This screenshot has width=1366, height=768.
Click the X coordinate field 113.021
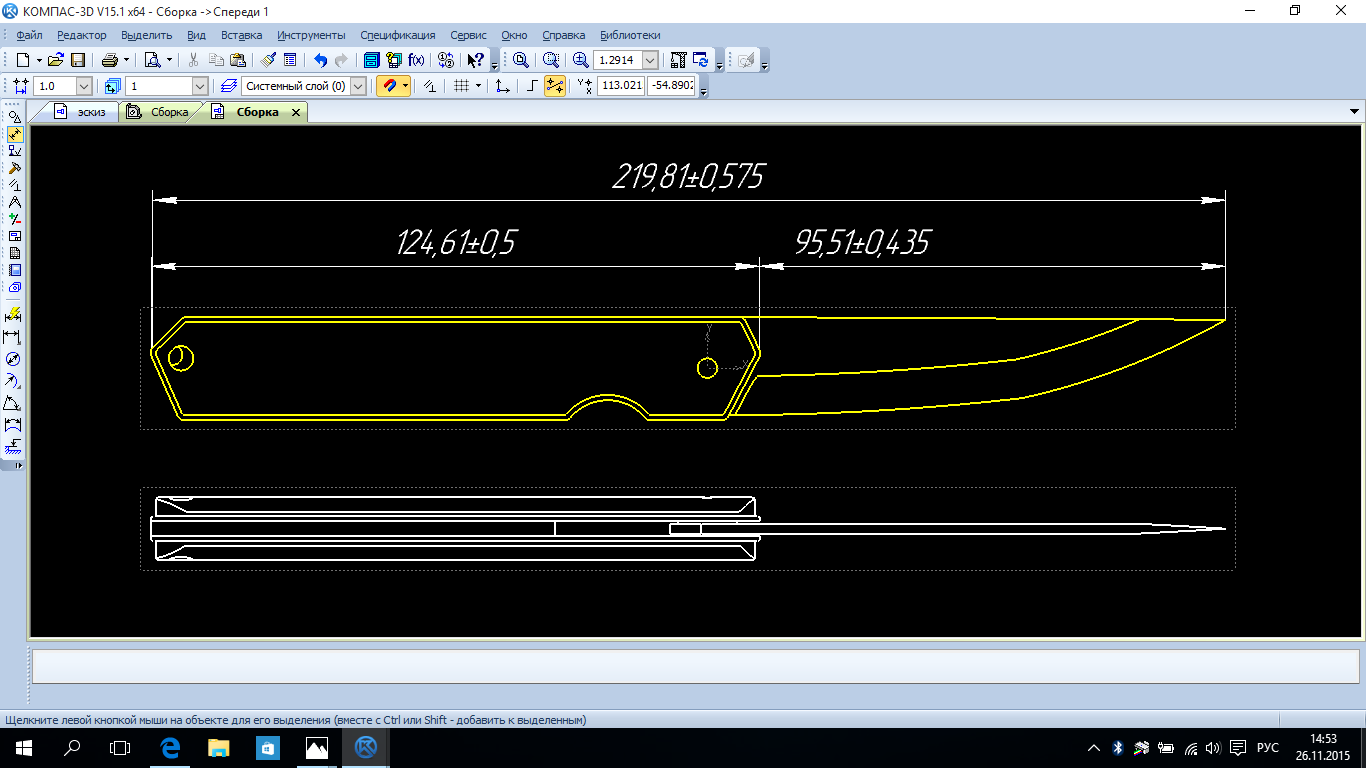621,86
